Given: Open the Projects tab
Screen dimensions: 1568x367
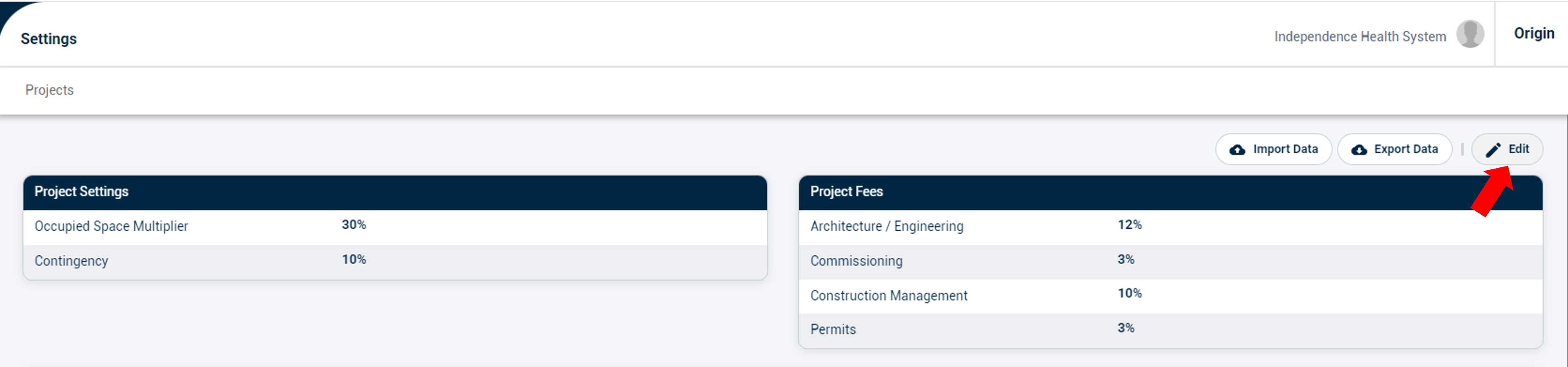Looking at the screenshot, I should (x=49, y=90).
